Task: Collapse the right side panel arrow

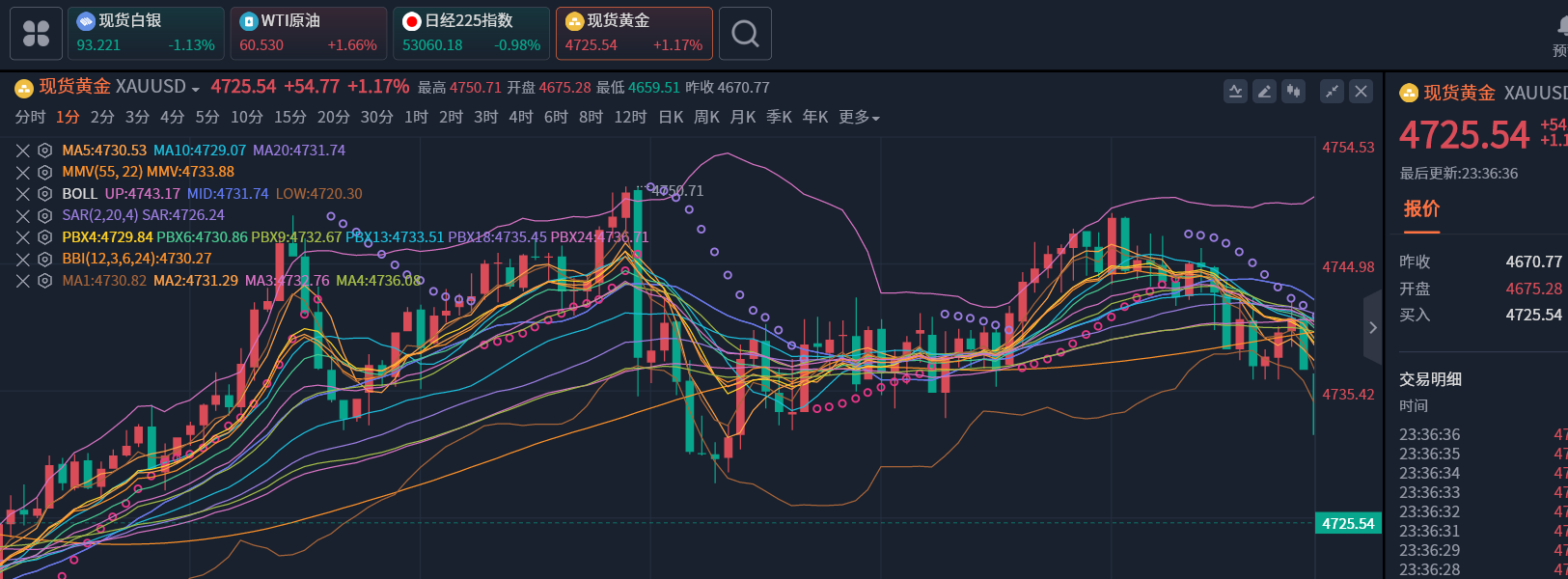Action: 1372,328
